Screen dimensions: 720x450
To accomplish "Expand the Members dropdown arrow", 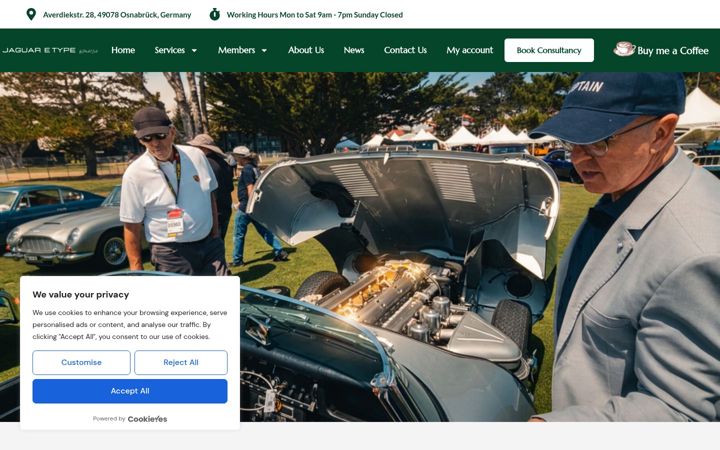I will click(264, 51).
